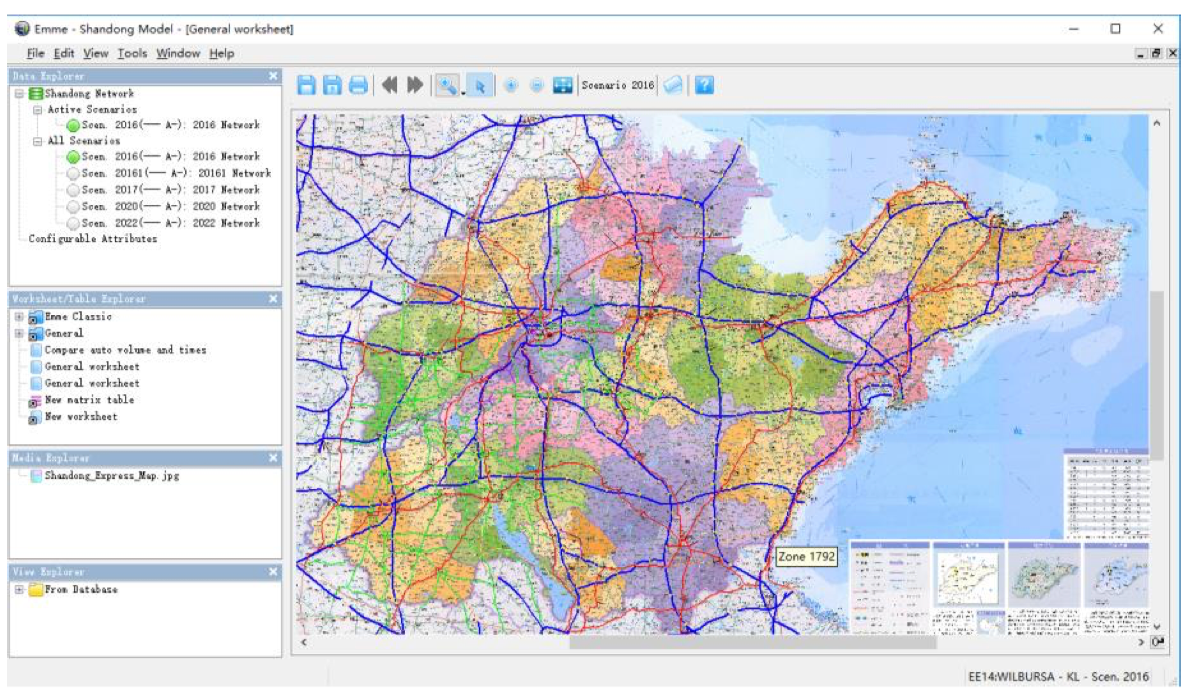The width and height of the screenshot is (1182, 694).
Task: Select Shandong_Express_Map.jpg in Media Explorer
Action: click(x=112, y=476)
